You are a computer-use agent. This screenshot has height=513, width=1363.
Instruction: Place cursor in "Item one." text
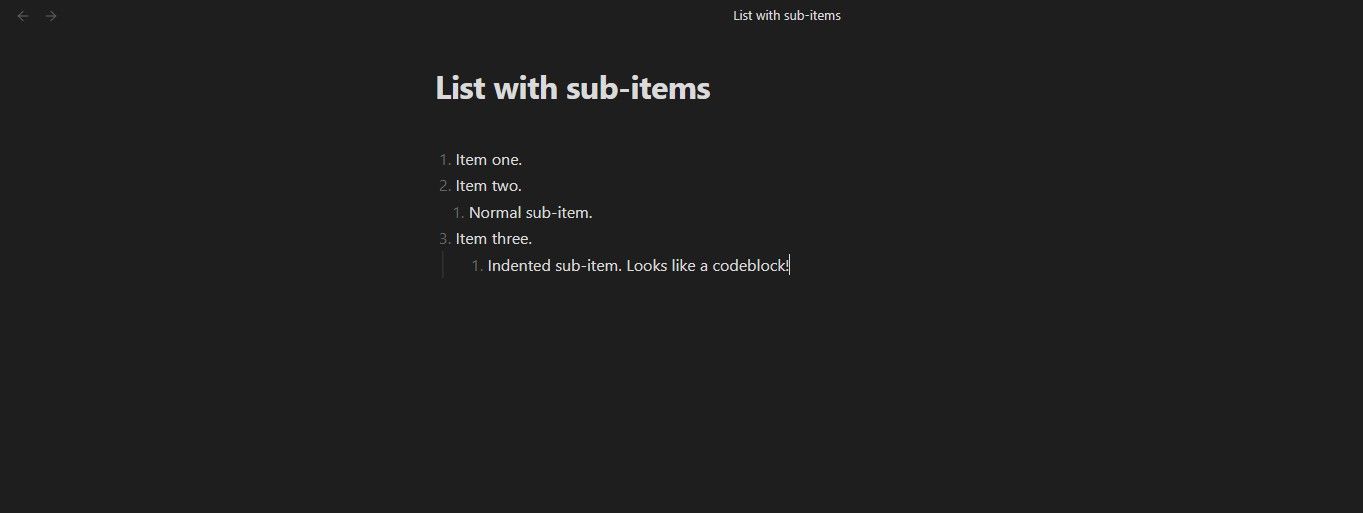point(489,160)
